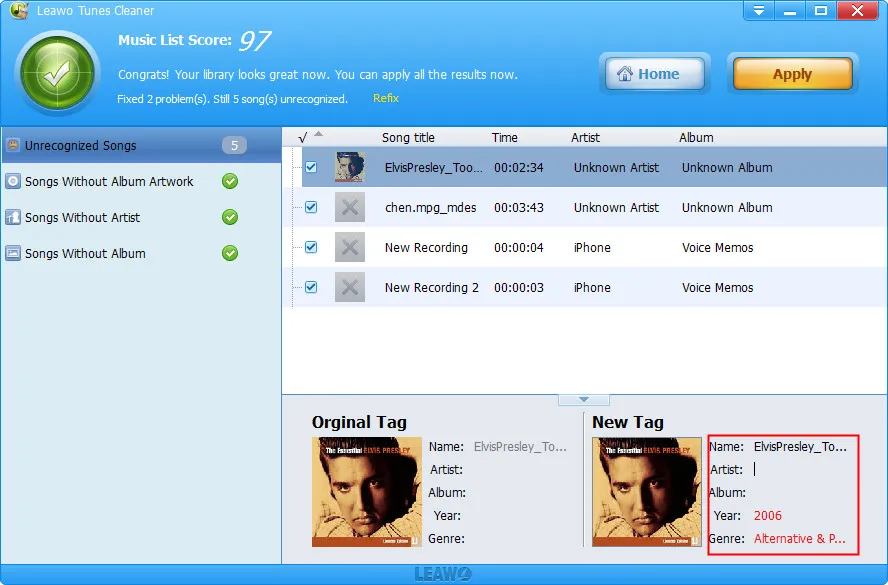
Task: Click the Apply button
Action: click(792, 74)
